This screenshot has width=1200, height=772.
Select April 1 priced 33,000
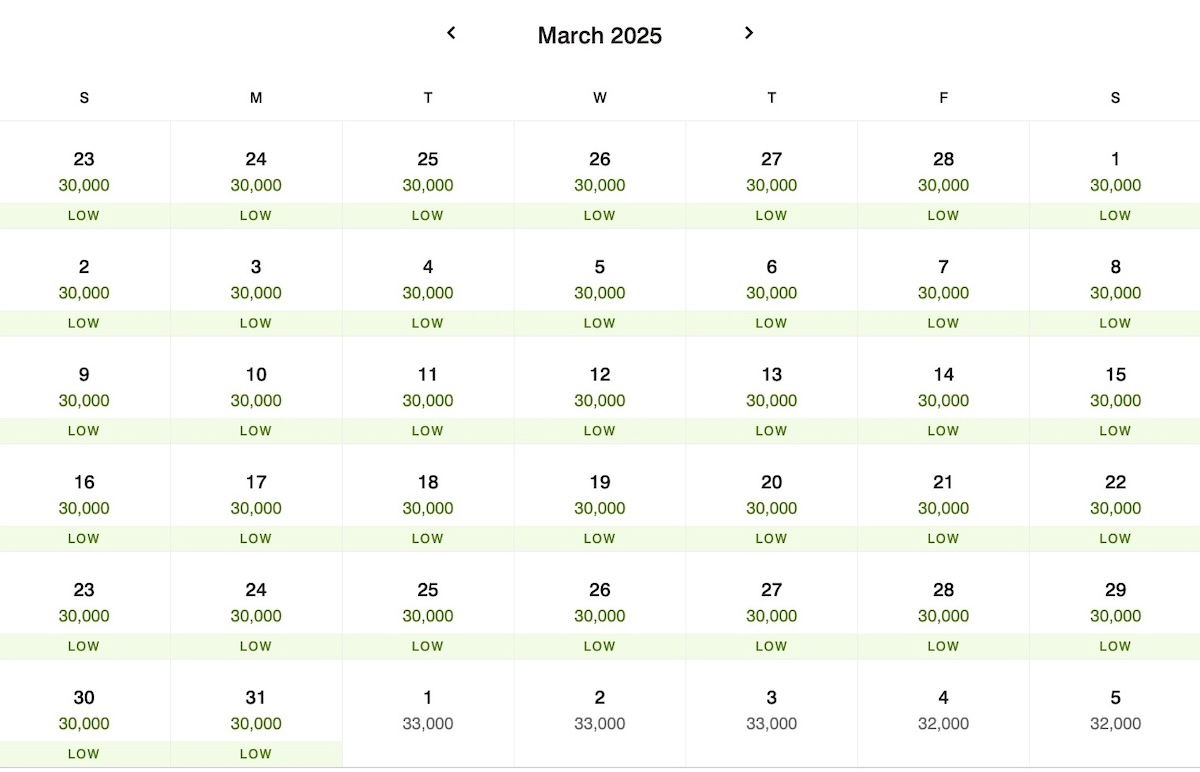(428, 713)
